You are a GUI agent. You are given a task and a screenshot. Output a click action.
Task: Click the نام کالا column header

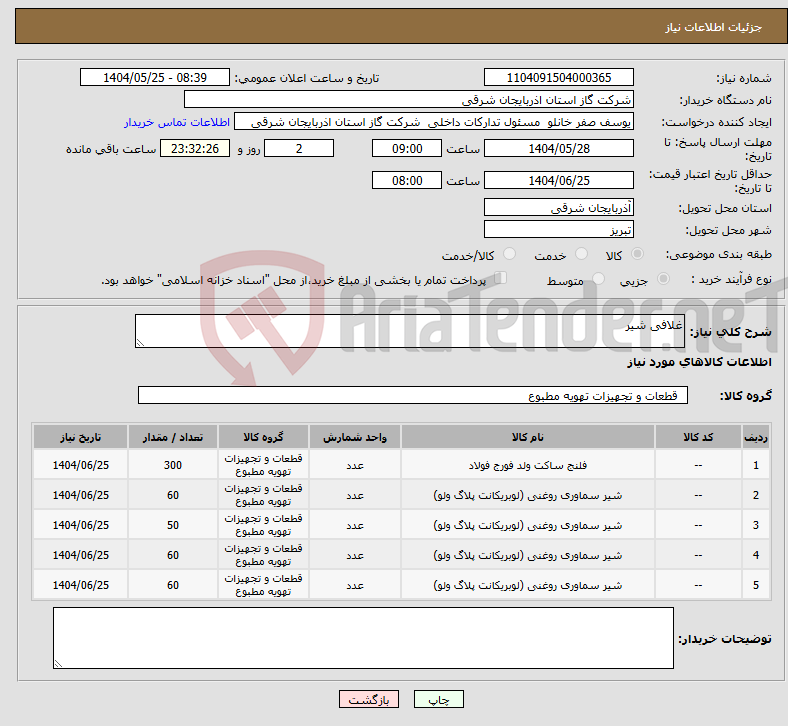coord(527,438)
